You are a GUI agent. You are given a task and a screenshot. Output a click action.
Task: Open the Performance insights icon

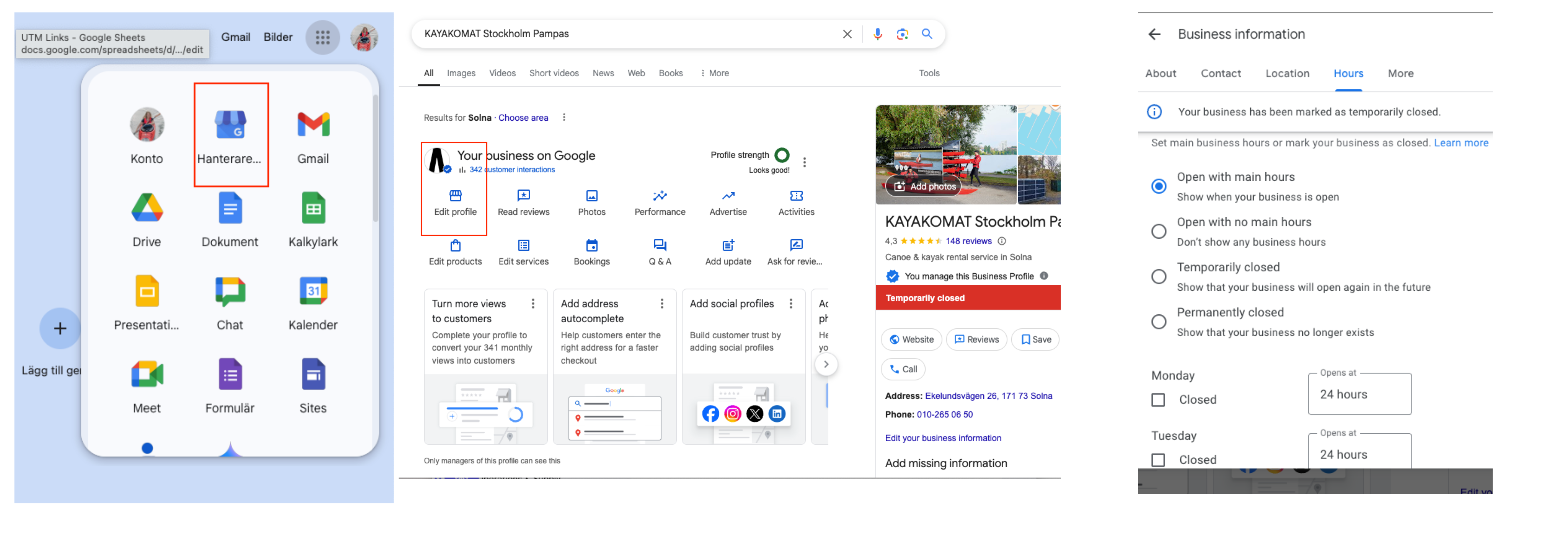tap(660, 195)
